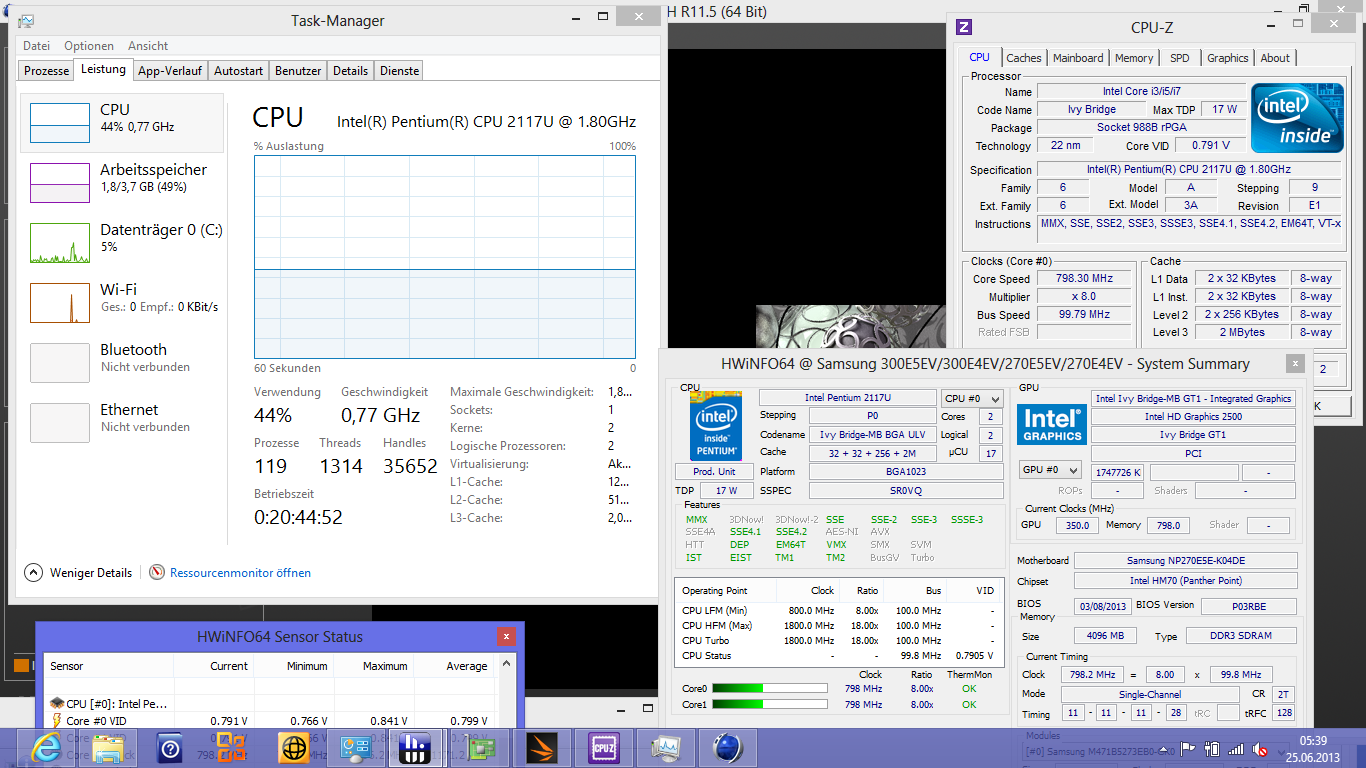The image size is (1366, 768).
Task: Click Average column header in Sensor Status
Action: (x=454, y=666)
